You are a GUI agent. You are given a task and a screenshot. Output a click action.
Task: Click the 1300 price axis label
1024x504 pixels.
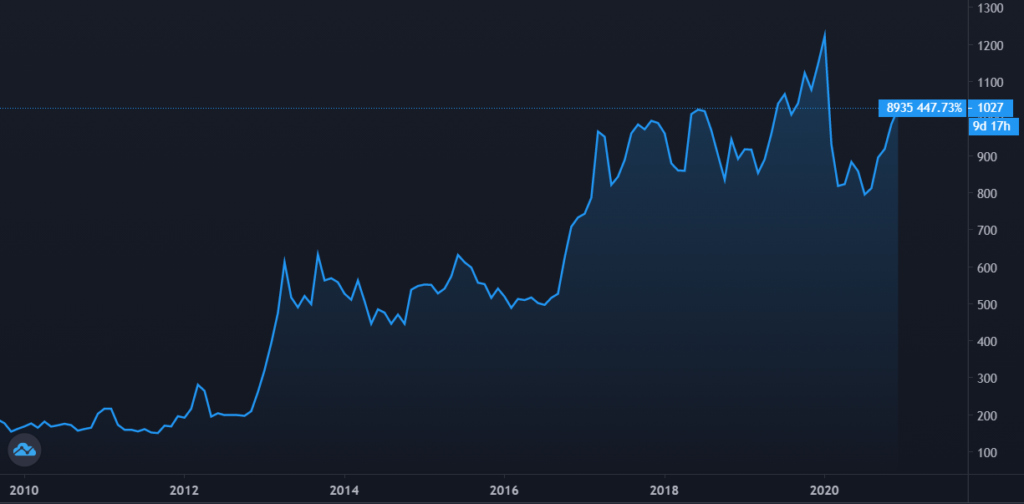click(x=990, y=8)
